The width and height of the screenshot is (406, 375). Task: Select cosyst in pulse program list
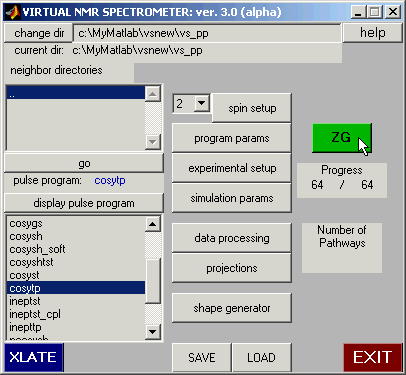pos(76,275)
